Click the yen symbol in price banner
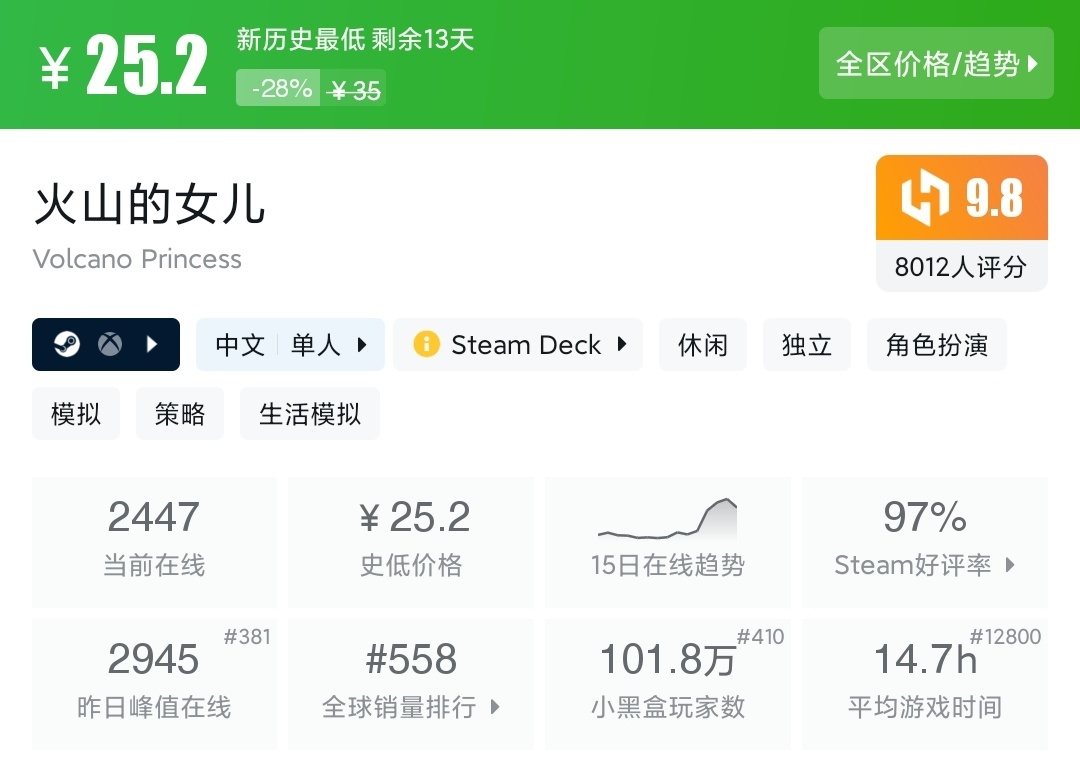This screenshot has height=760, width=1080. (56, 70)
